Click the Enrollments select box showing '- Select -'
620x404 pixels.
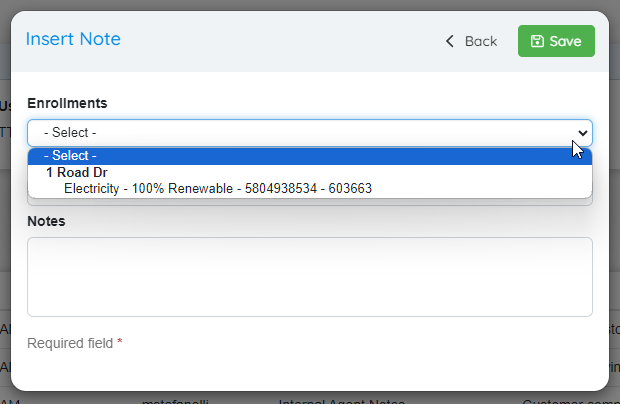click(310, 133)
